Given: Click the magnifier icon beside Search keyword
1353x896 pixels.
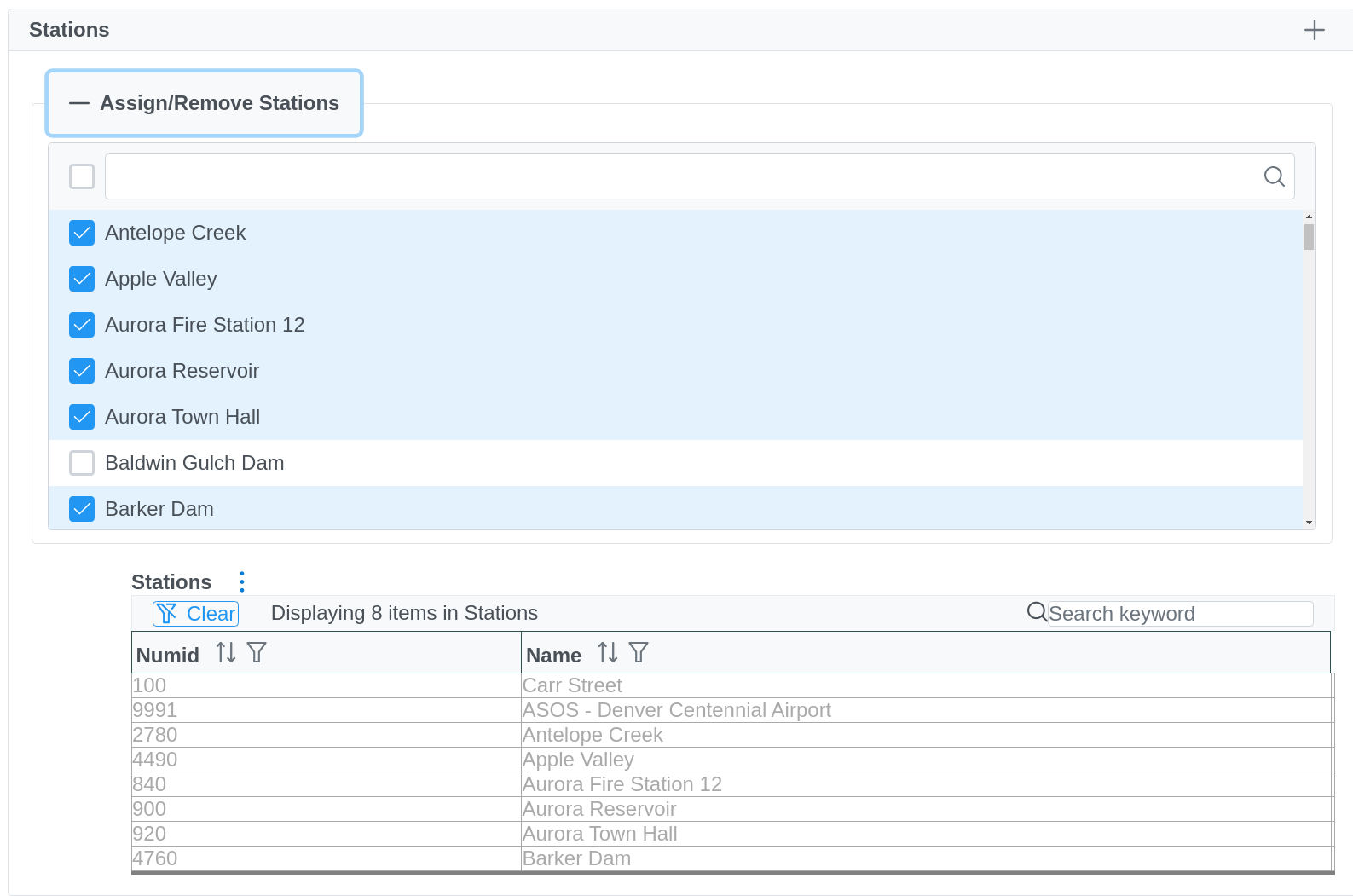Looking at the screenshot, I should pyautogui.click(x=1037, y=612).
